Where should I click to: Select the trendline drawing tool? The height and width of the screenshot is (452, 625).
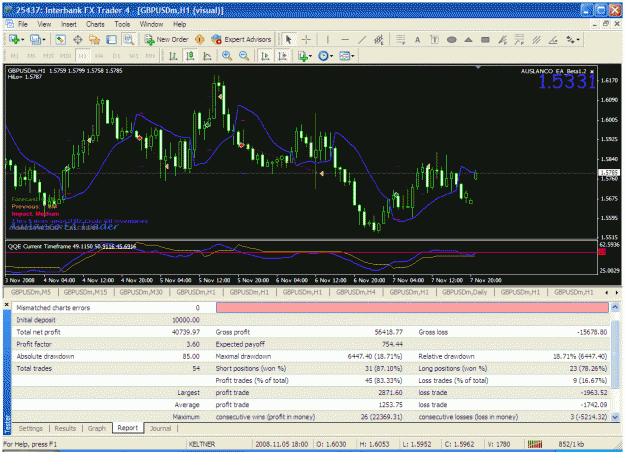tap(362, 39)
